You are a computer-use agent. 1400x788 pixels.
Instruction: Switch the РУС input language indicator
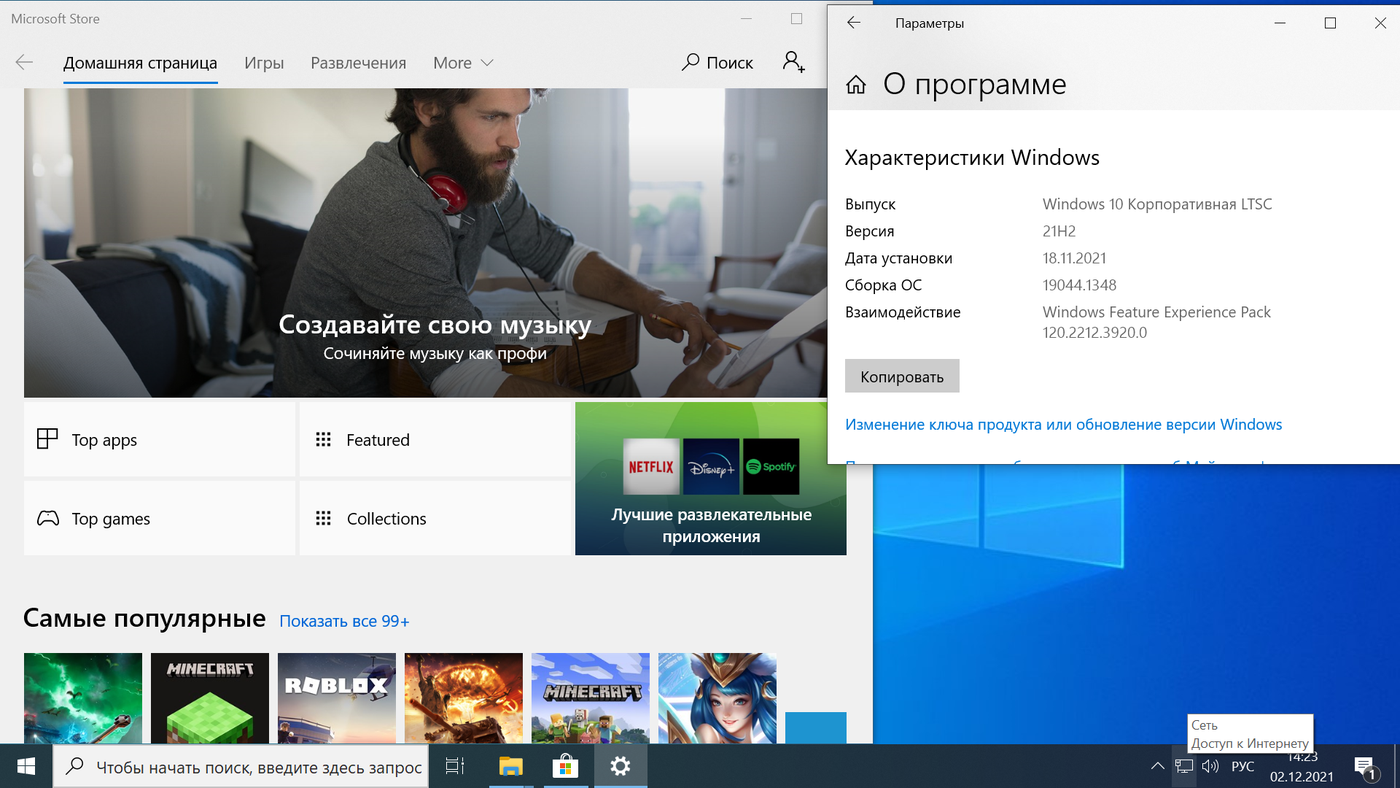tap(1242, 766)
